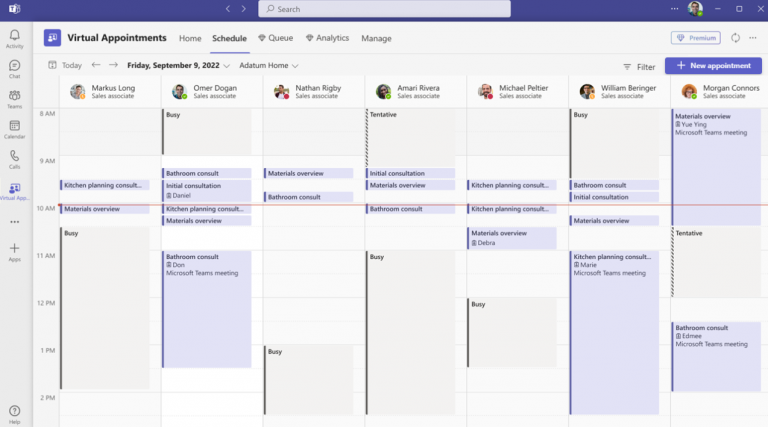Open Omer Dogan's Bathroom consult with Don
Image resolution: width=768 pixels, height=427 pixels.
207,309
